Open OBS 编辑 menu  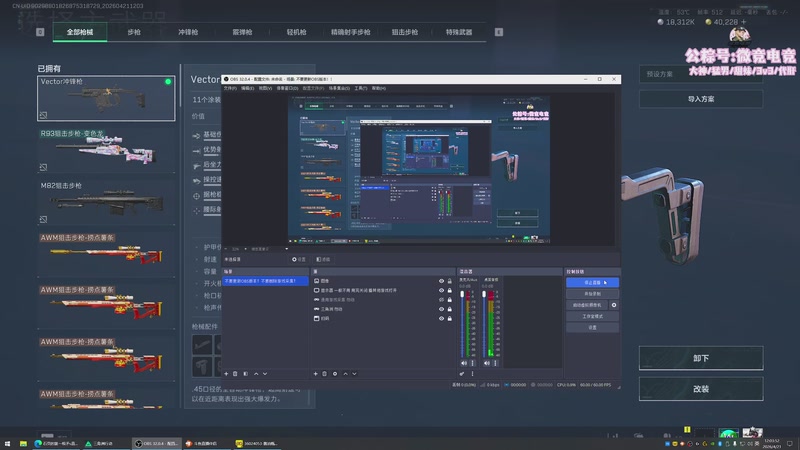pos(247,88)
